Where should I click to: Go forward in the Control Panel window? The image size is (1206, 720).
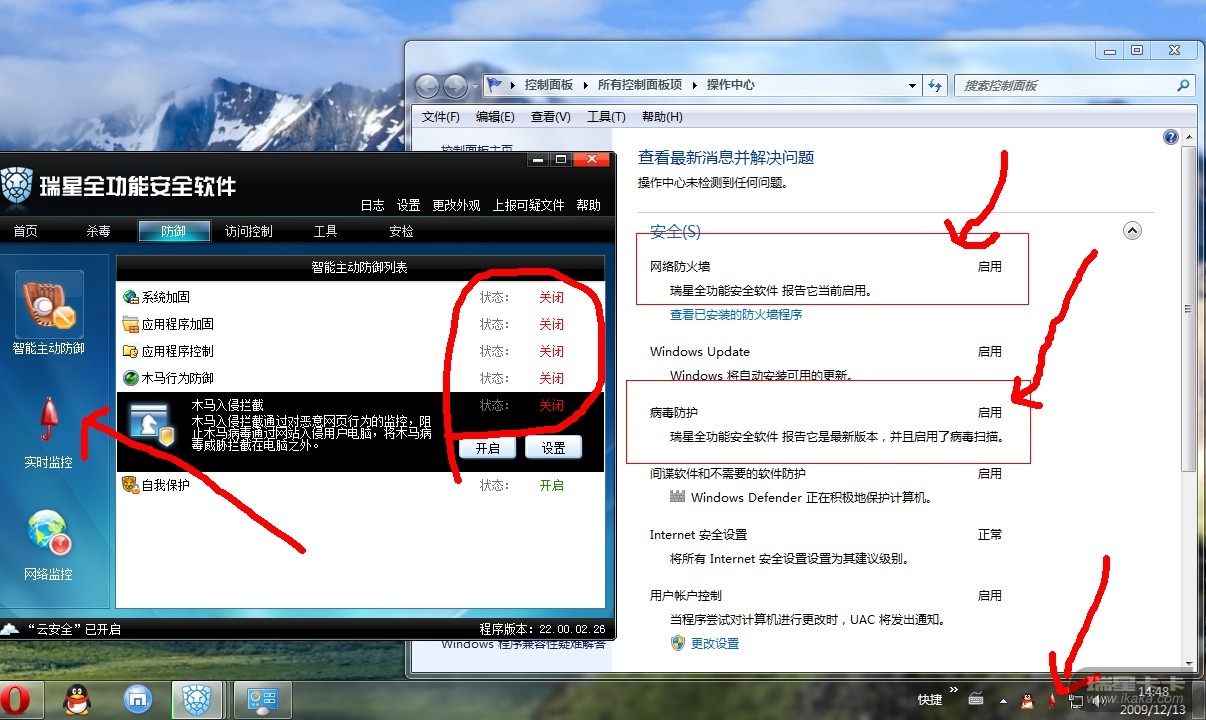pyautogui.click(x=456, y=86)
